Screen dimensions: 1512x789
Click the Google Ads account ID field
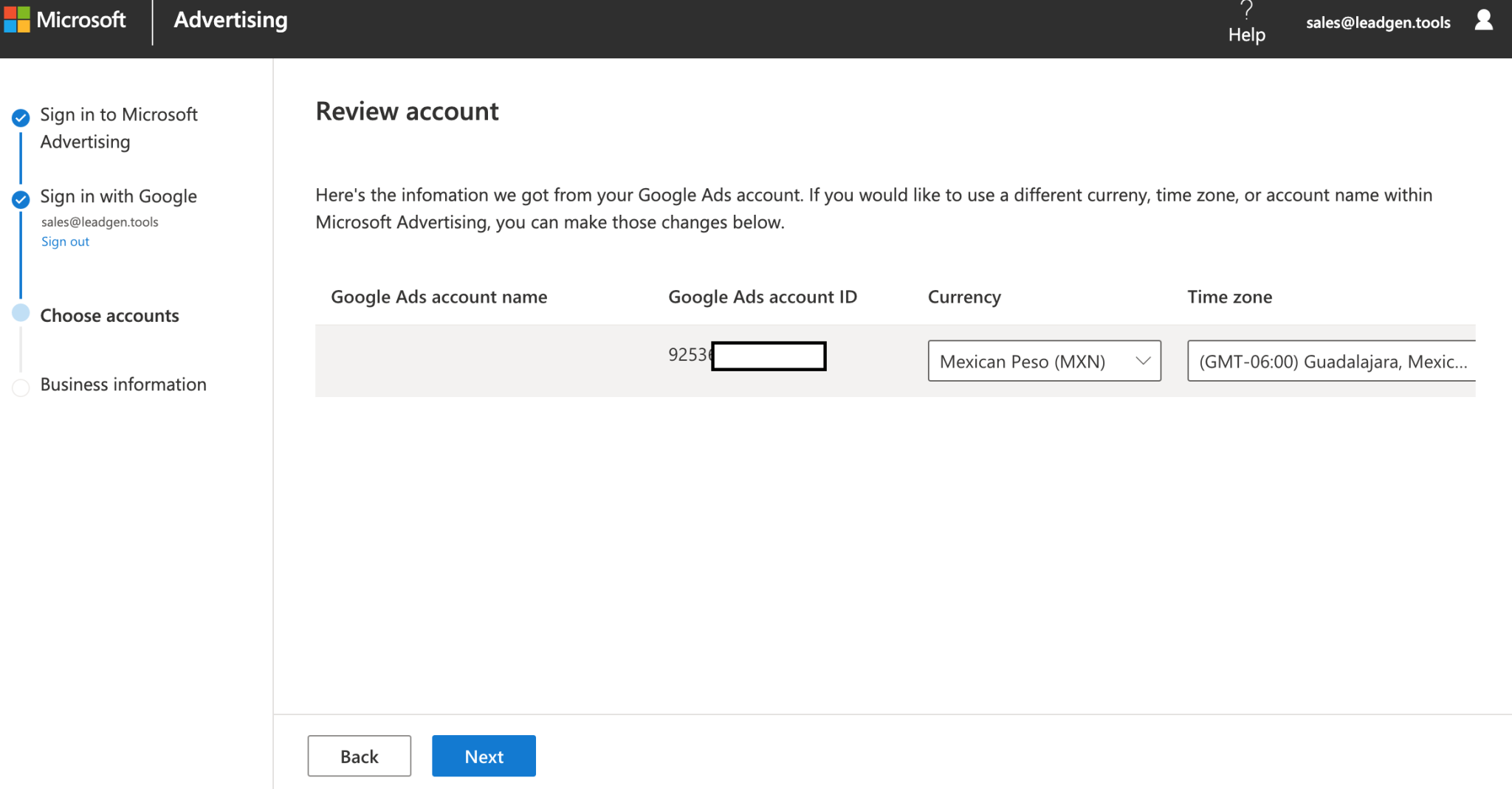(768, 356)
